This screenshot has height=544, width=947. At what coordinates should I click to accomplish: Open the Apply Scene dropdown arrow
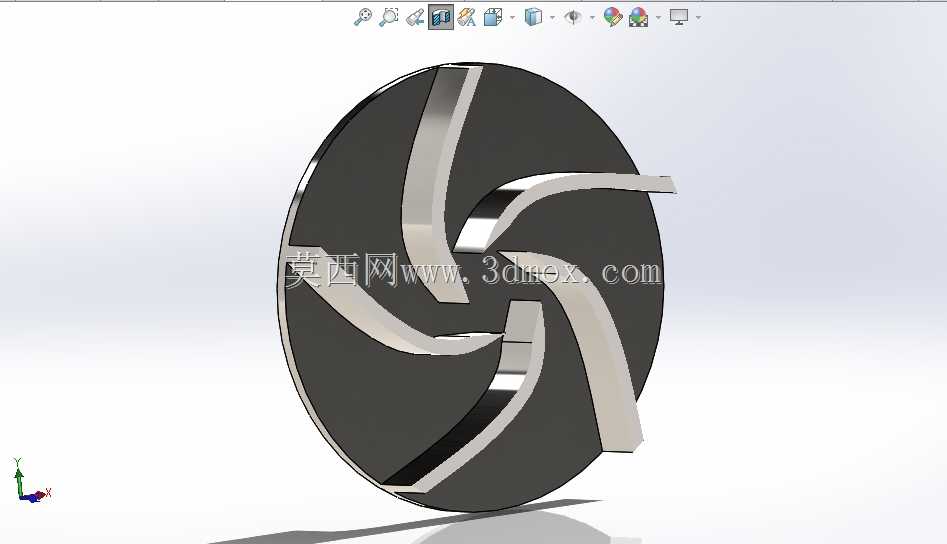(x=658, y=17)
